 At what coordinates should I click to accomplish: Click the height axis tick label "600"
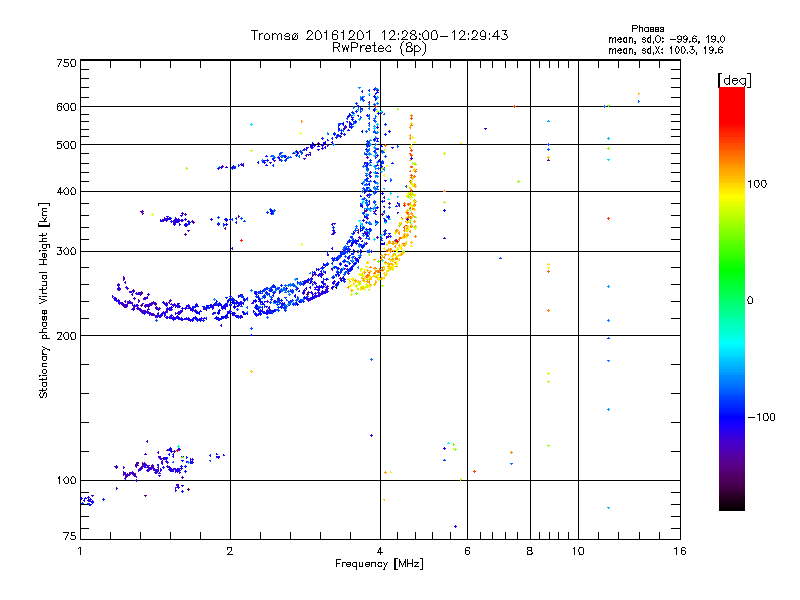[x=66, y=107]
